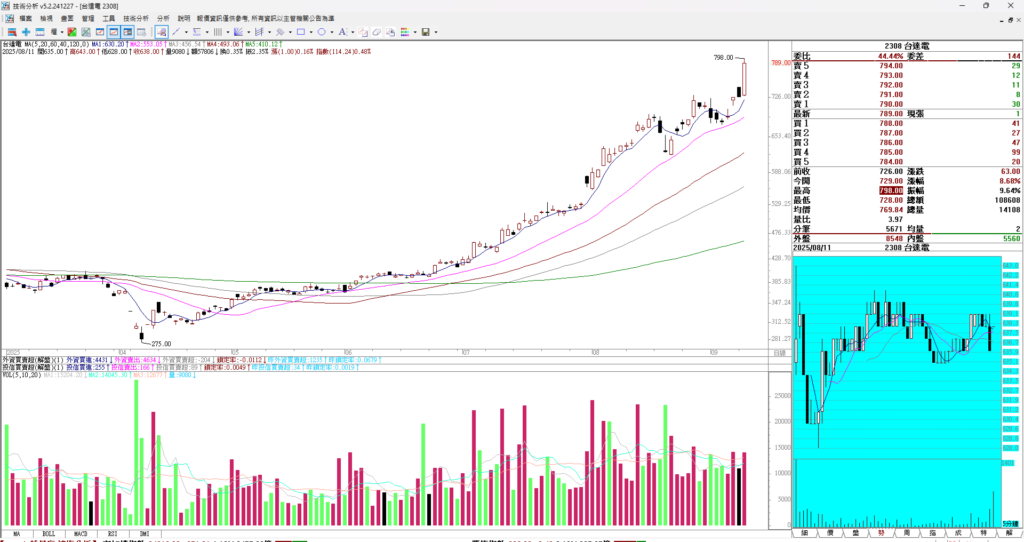
Task: Click the floppy disk save icon
Action: pos(425,32)
